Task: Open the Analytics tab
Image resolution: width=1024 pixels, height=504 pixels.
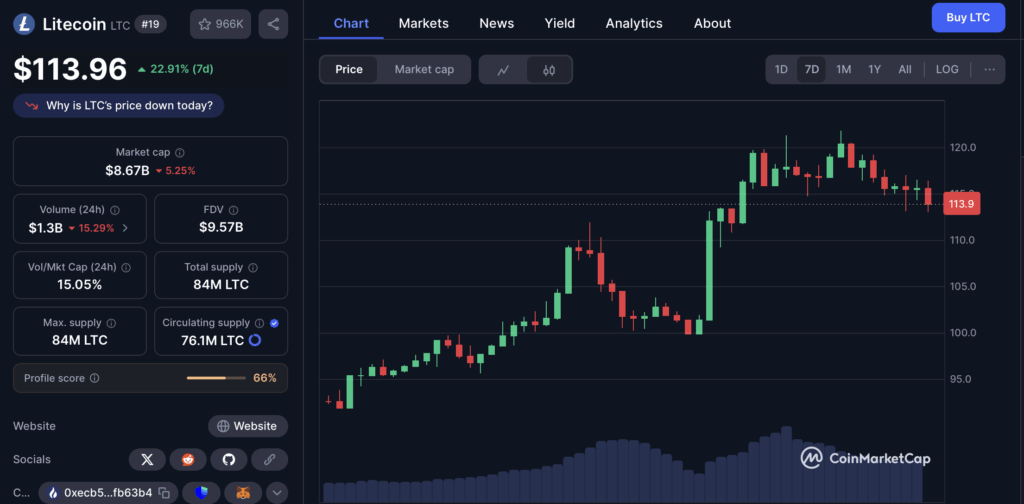Action: tap(634, 24)
